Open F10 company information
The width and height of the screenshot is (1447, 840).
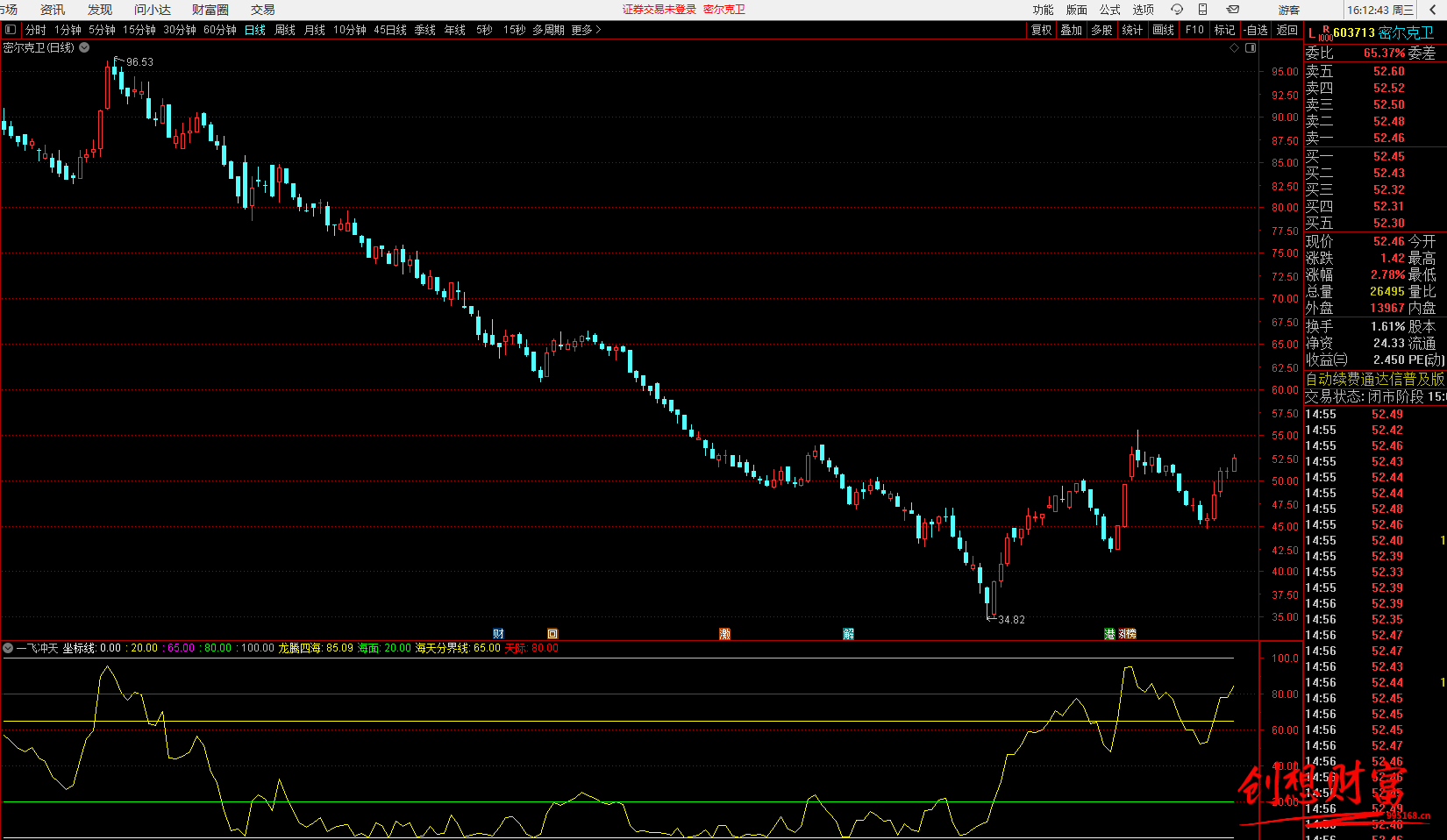click(1194, 30)
